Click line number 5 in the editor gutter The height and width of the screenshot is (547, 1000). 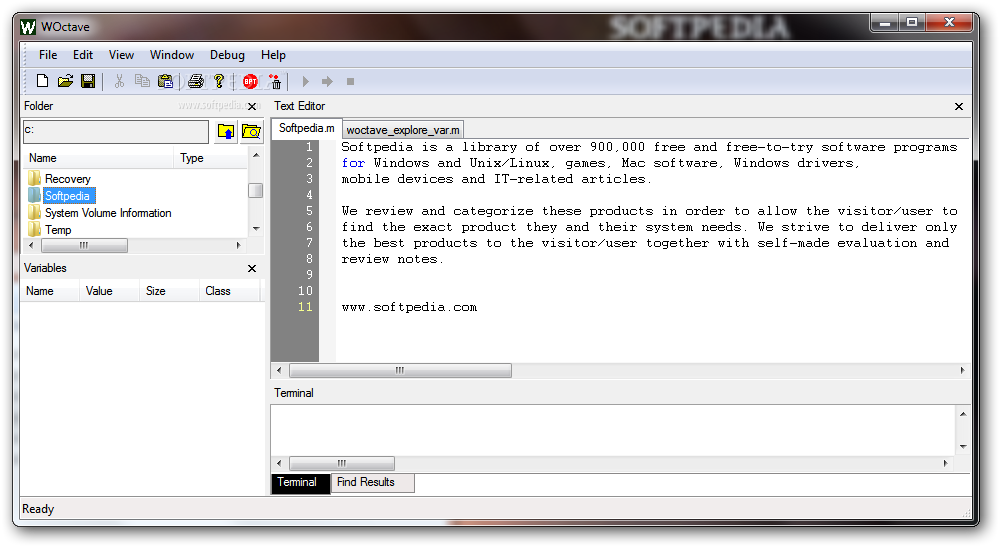(309, 211)
